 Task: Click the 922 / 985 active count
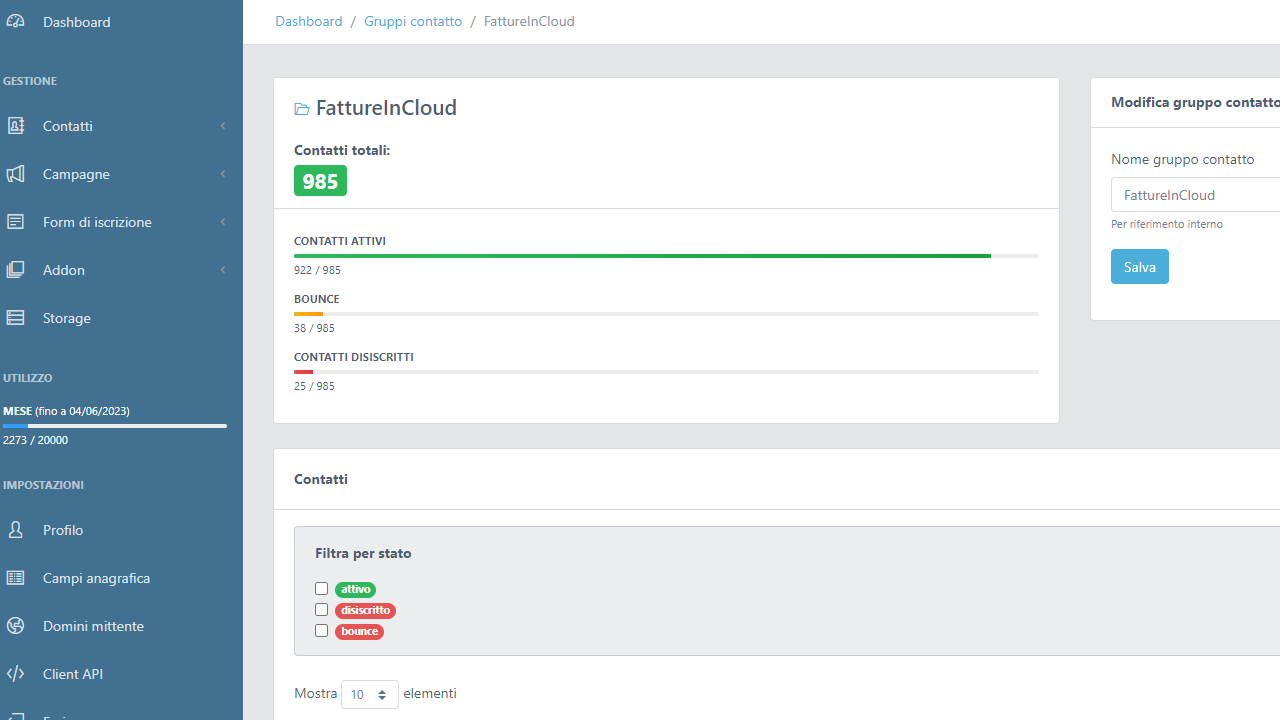317,270
